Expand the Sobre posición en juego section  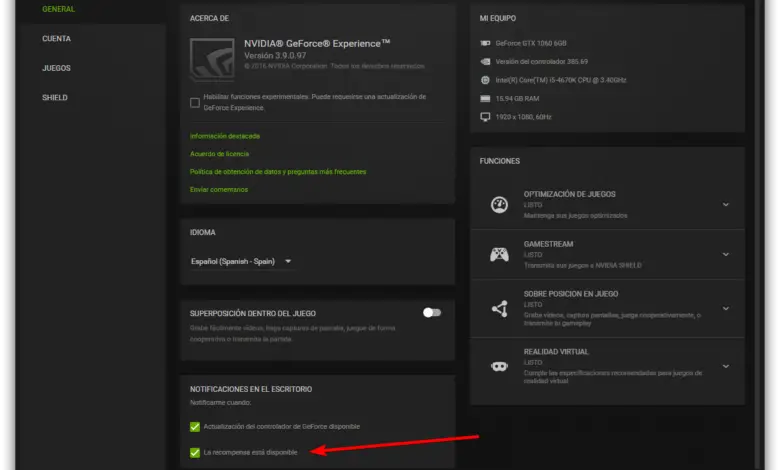point(726,308)
